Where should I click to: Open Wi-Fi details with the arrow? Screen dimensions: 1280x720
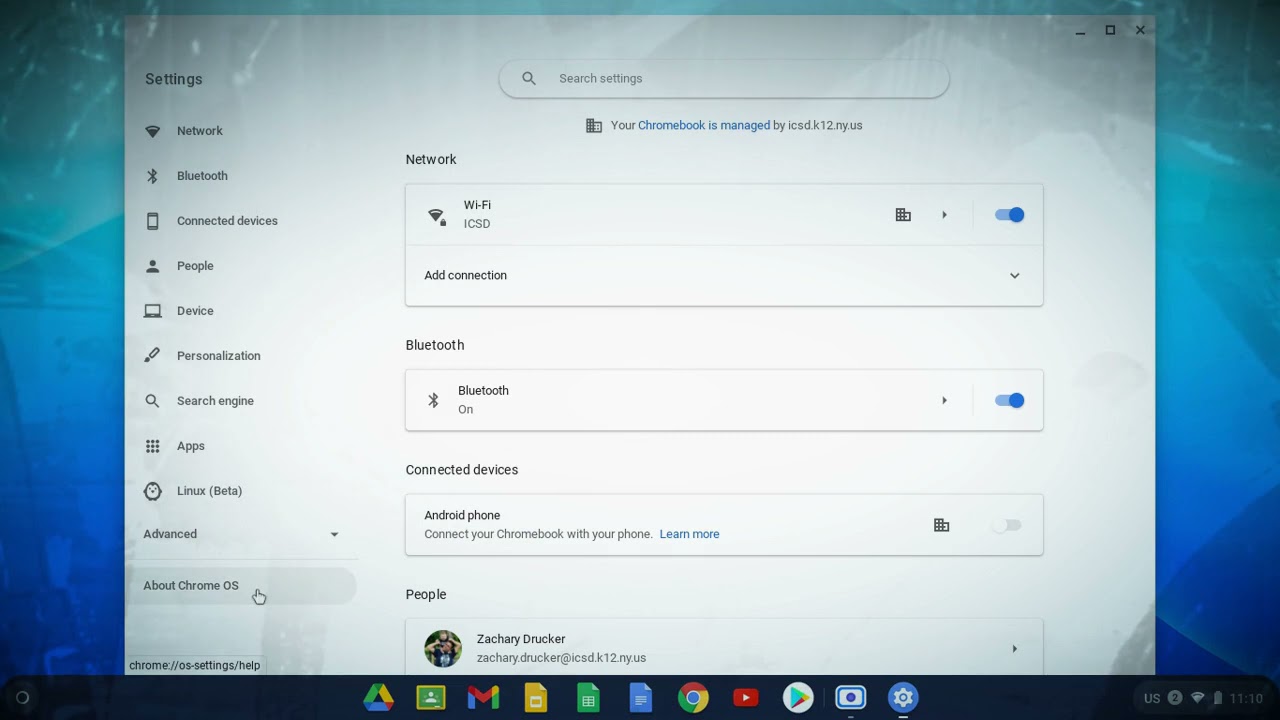pyautogui.click(x=944, y=215)
